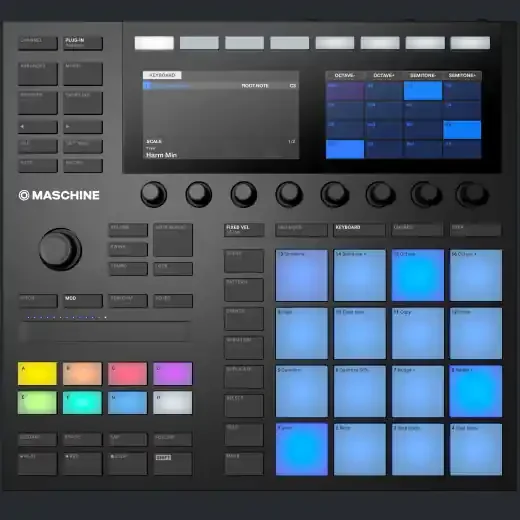
Task: Hit pad 1 Undo
Action: click(x=302, y=449)
